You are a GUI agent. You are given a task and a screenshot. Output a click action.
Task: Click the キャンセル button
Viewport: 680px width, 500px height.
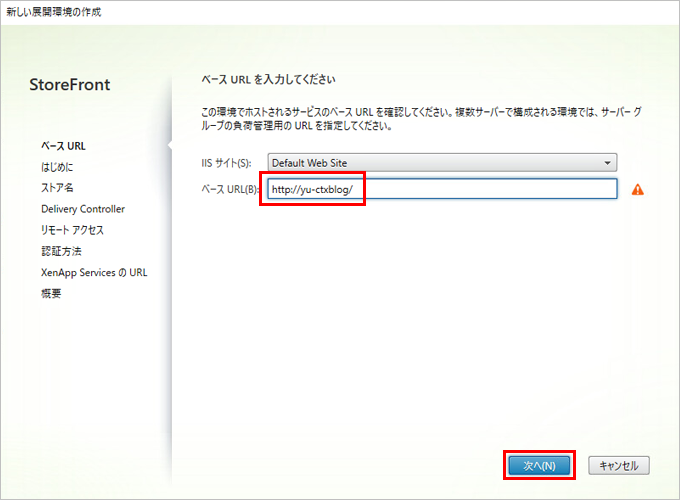tap(619, 466)
